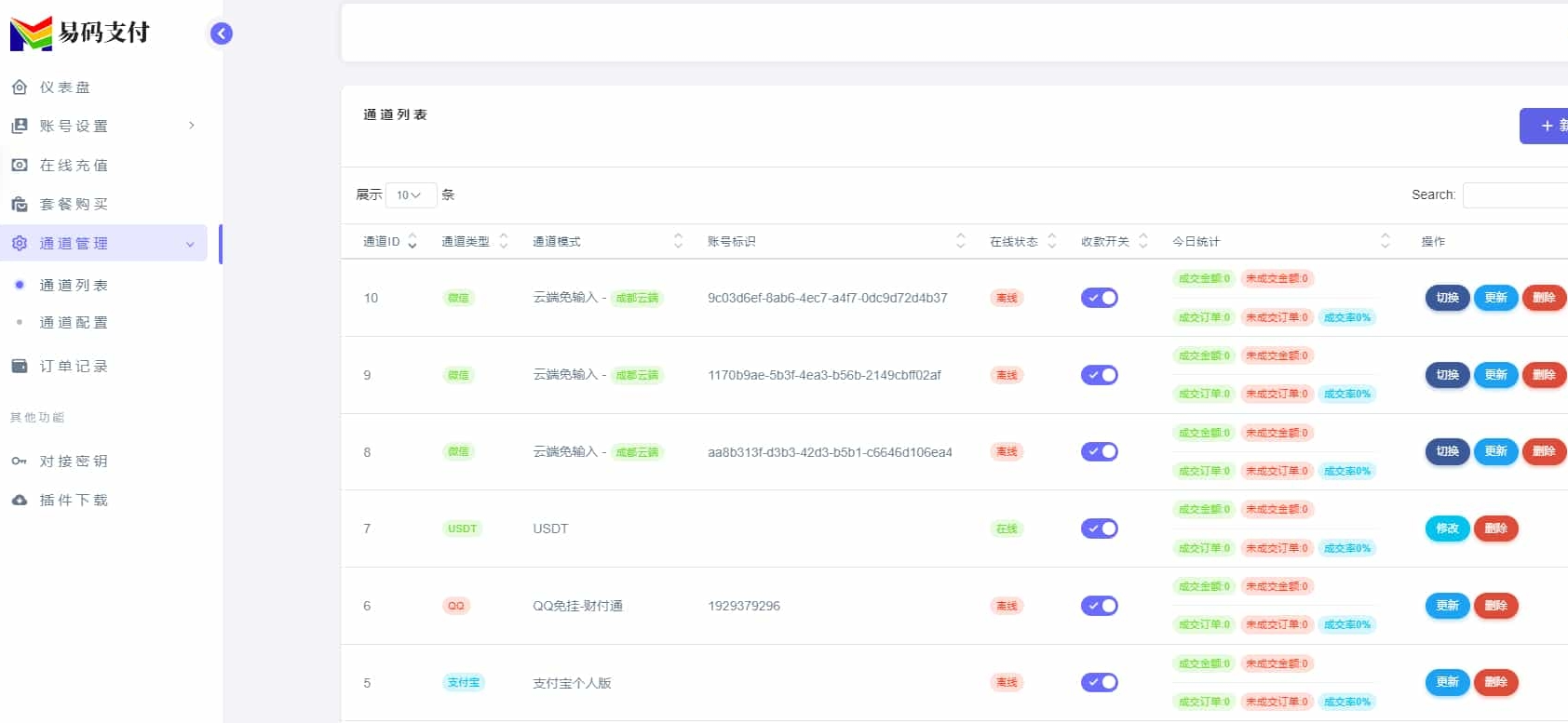This screenshot has height=723, width=1568.
Task: Toggle 收款开关 for channel 10
Action: click(1100, 298)
